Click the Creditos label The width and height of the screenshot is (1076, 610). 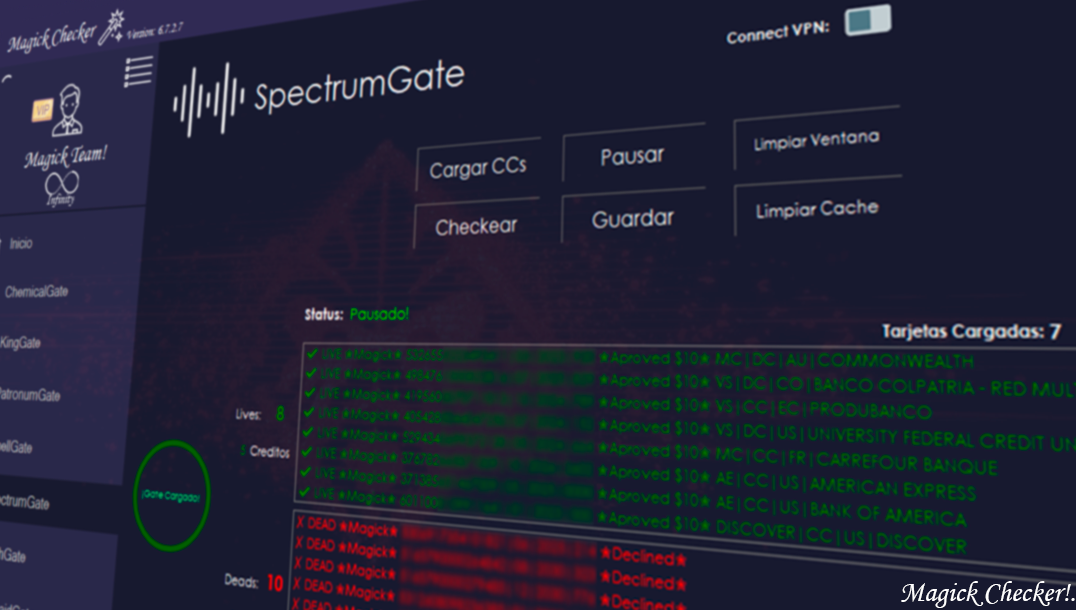coord(270,451)
